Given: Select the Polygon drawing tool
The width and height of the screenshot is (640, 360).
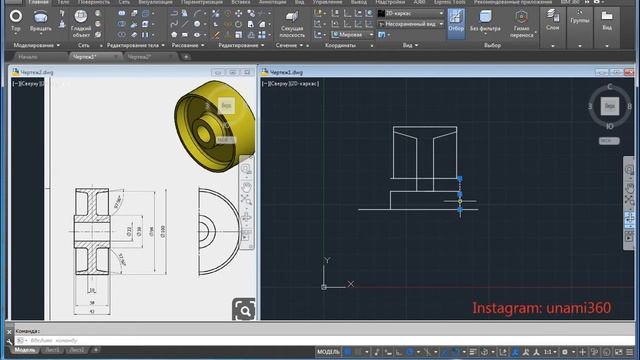Looking at the screenshot, I should 174,35.
